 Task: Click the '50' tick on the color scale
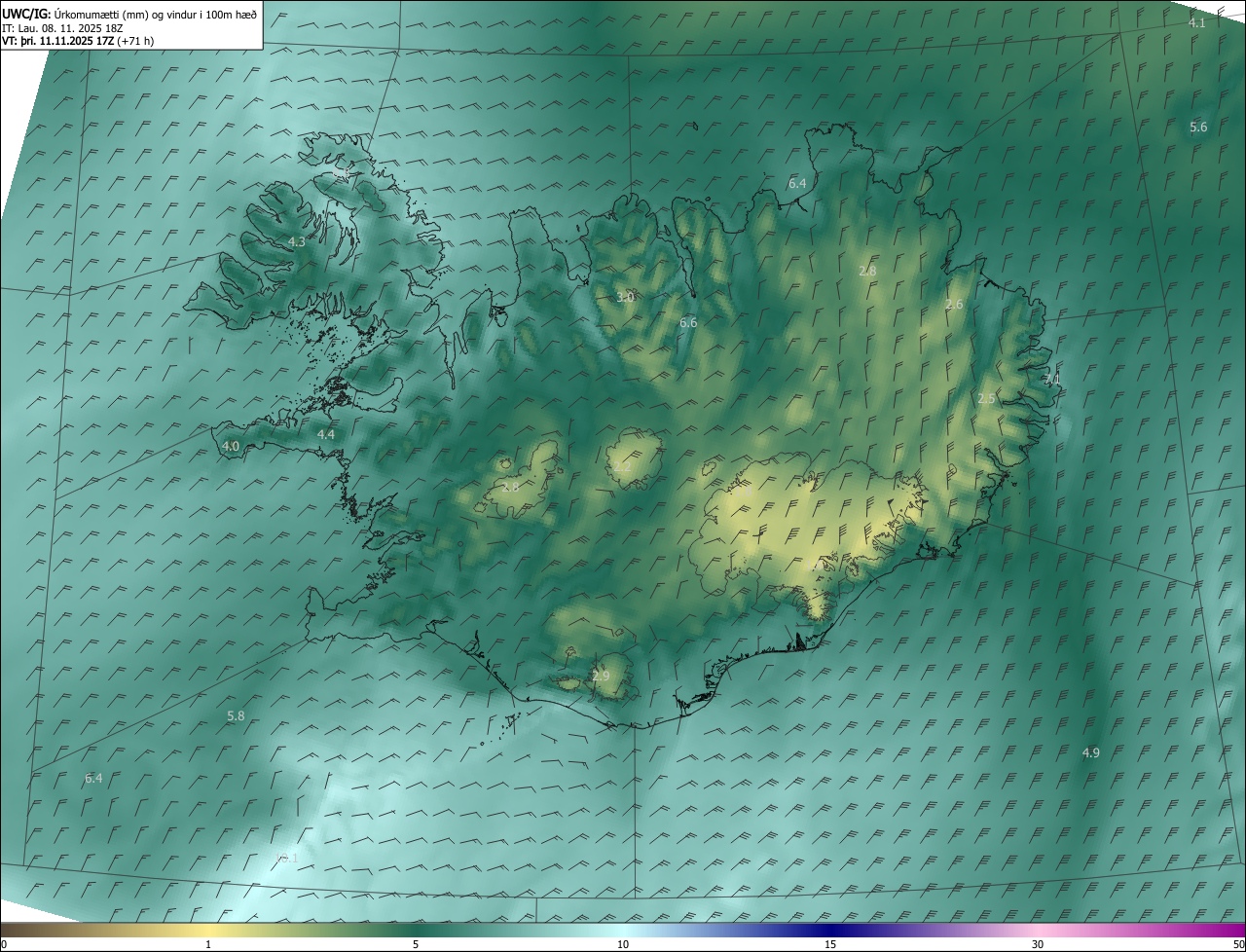tap(1238, 944)
